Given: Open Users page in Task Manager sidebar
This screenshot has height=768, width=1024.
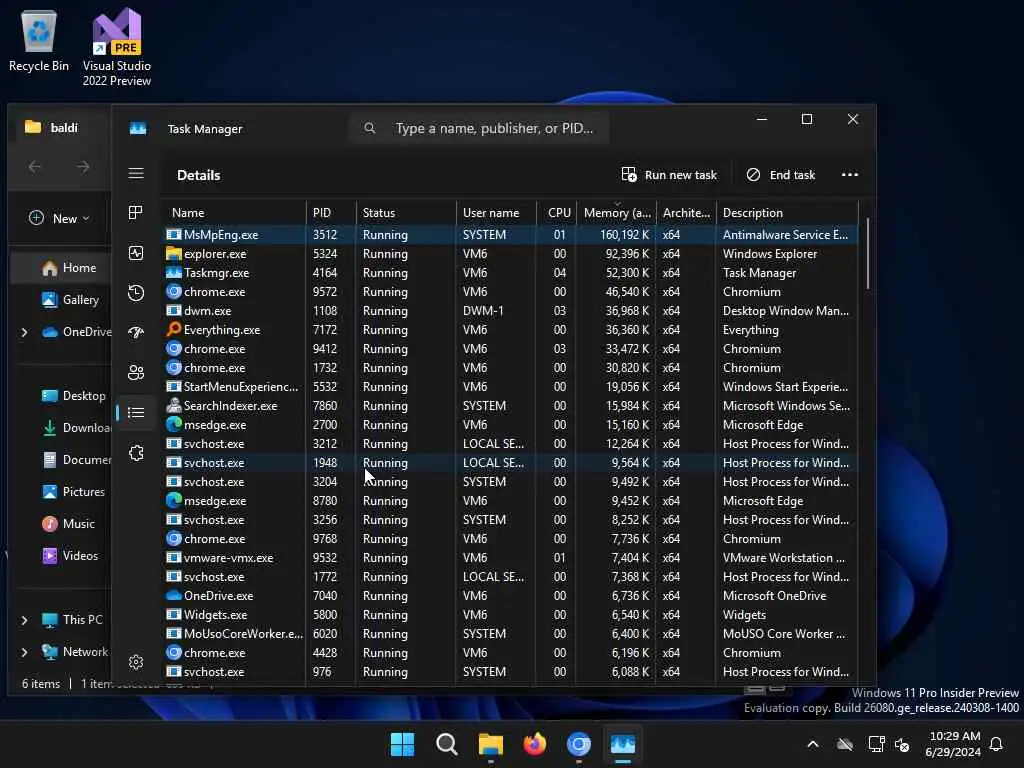Looking at the screenshot, I should click(x=136, y=372).
